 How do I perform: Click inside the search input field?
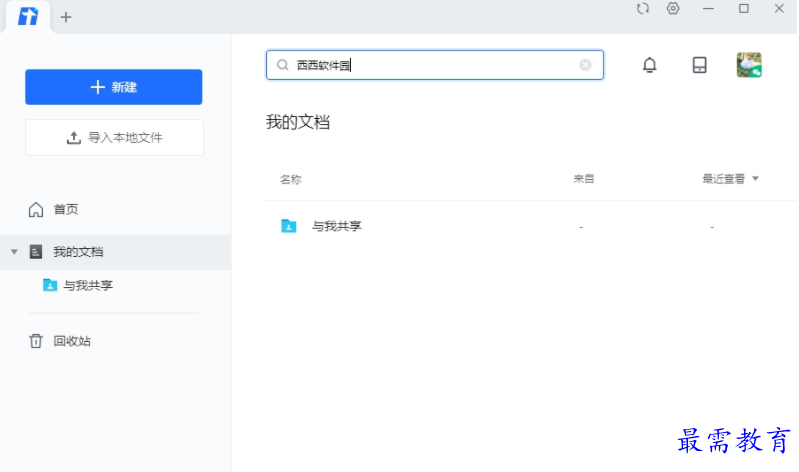point(435,65)
